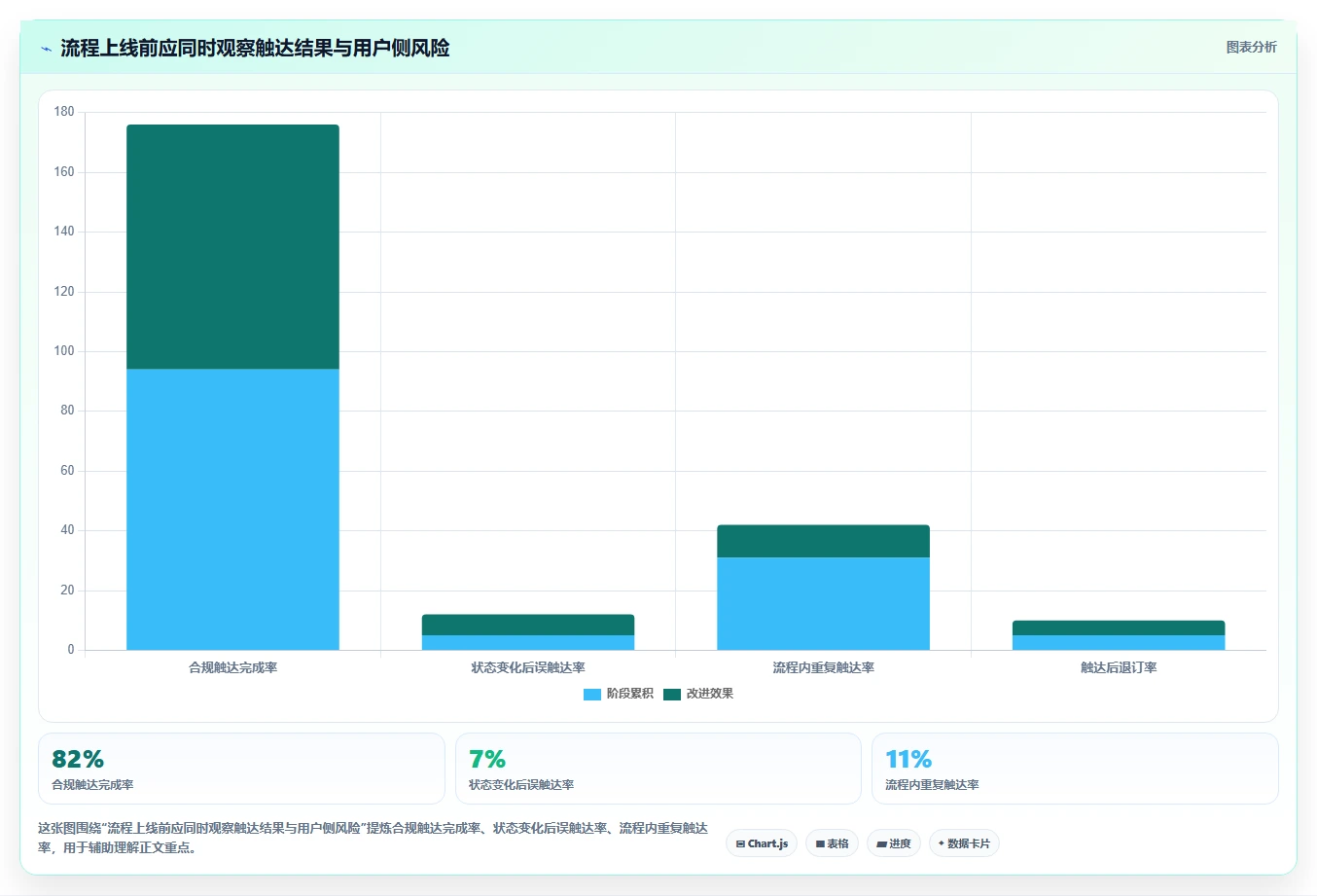Click the chart description paragraph below cards

(x=374, y=838)
